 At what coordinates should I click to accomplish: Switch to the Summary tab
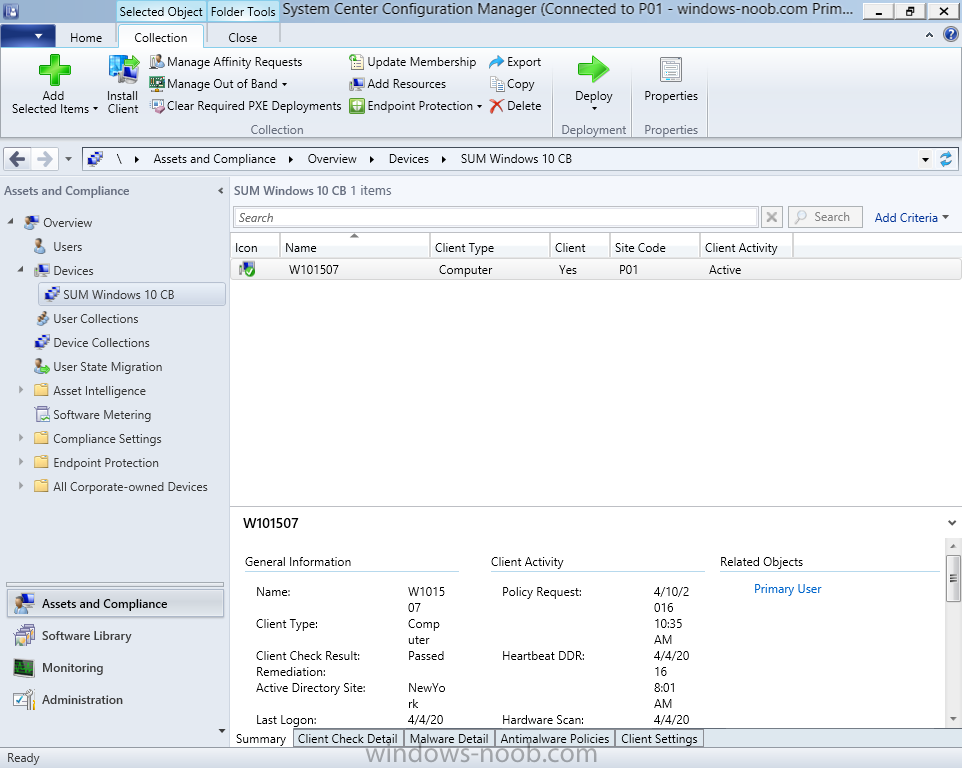pyautogui.click(x=261, y=739)
